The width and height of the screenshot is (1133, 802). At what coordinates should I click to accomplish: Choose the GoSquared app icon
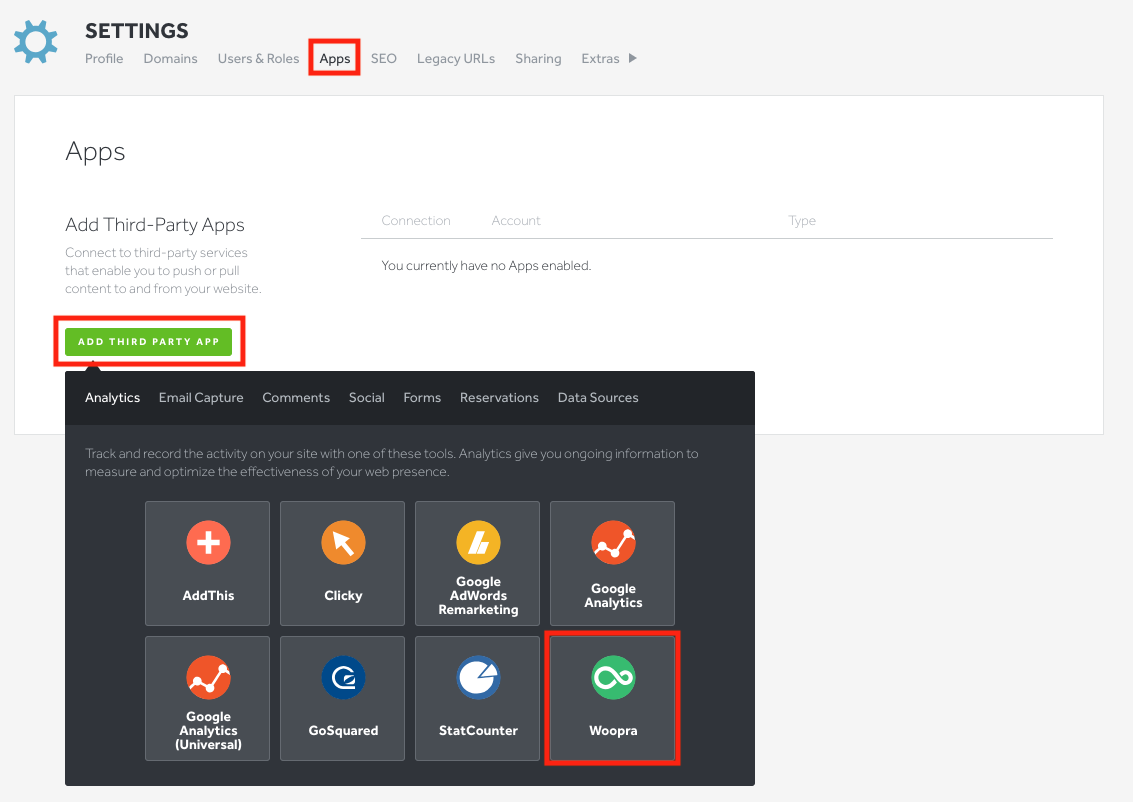pyautogui.click(x=343, y=698)
